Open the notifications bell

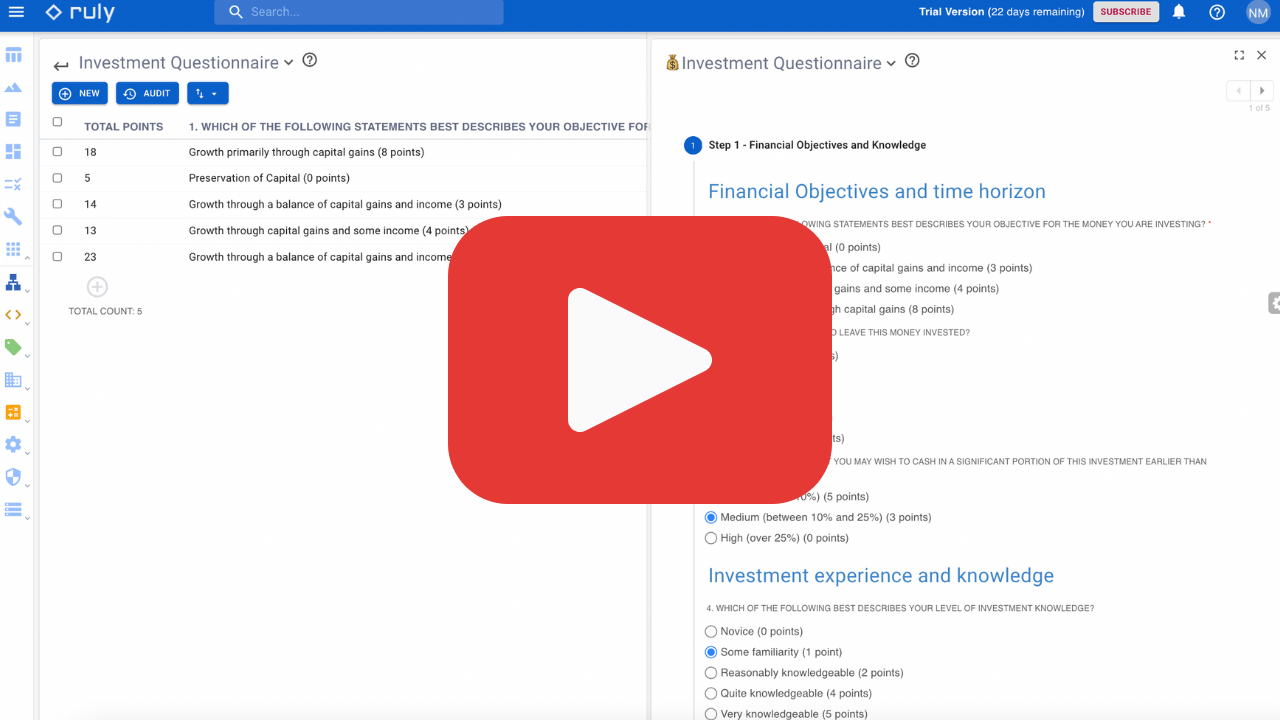pos(1179,12)
